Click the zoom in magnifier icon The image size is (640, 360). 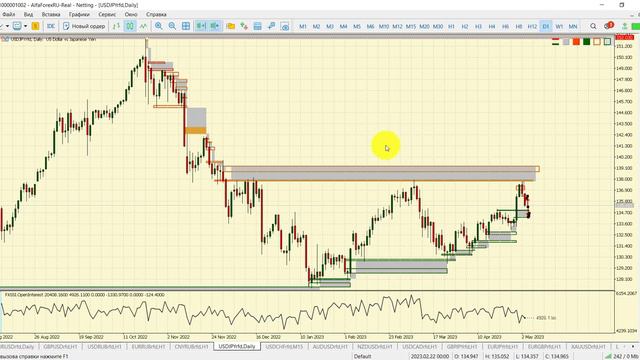[159, 26]
